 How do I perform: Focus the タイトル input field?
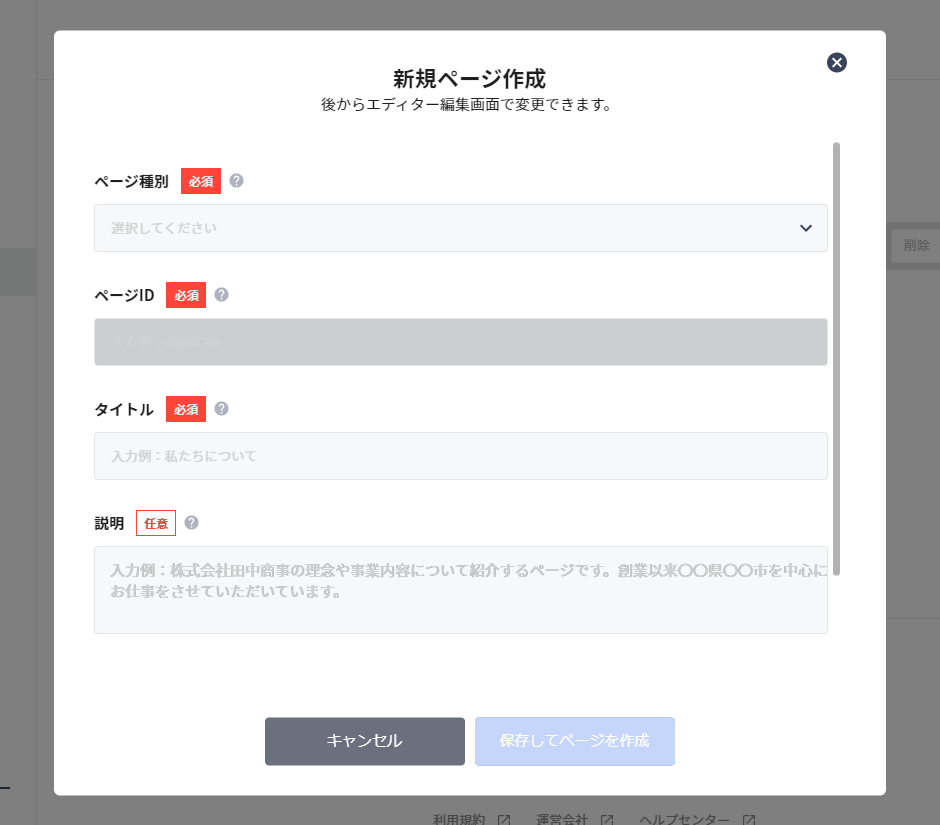coord(460,456)
